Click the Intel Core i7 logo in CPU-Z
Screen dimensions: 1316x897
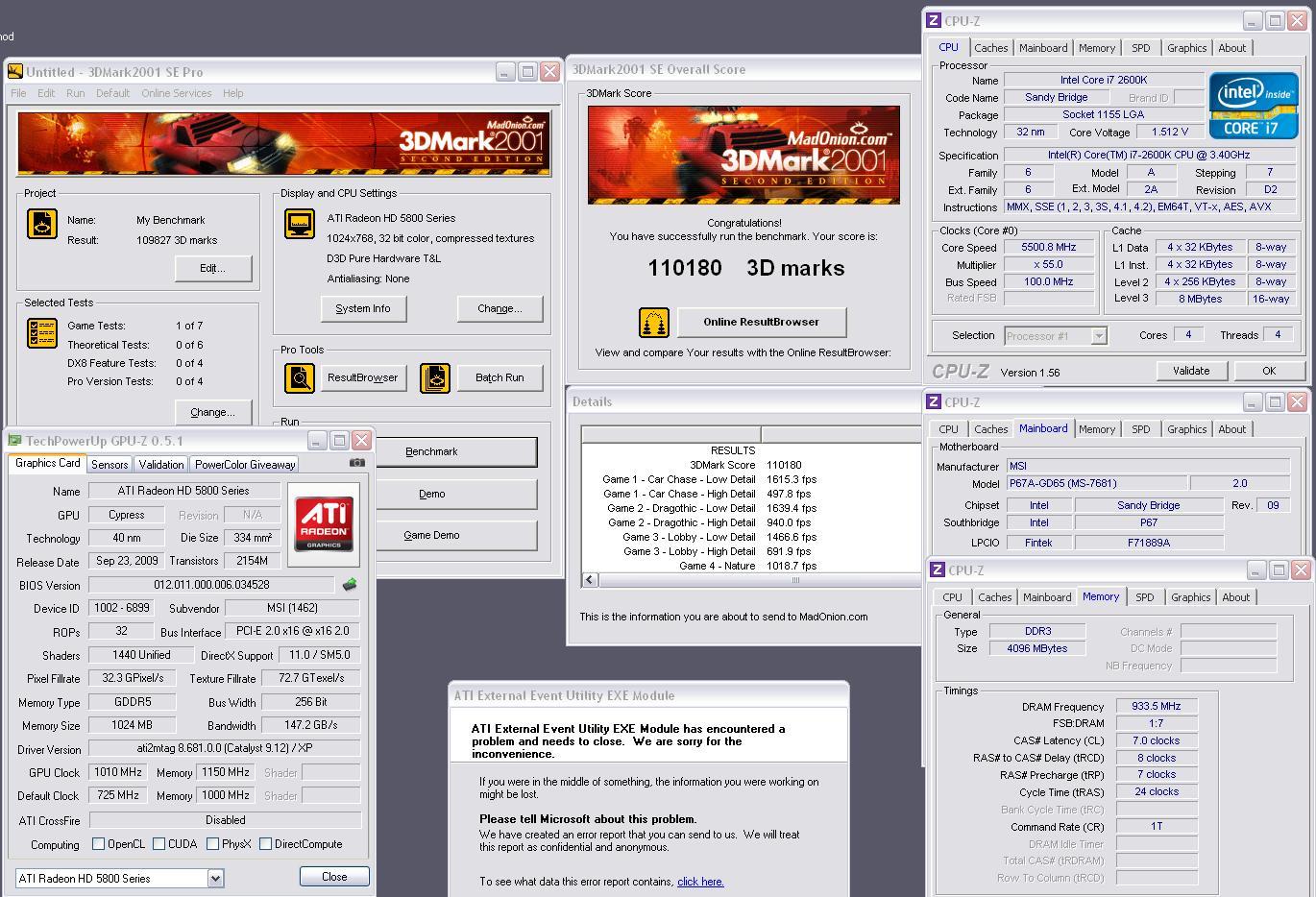pyautogui.click(x=1254, y=105)
